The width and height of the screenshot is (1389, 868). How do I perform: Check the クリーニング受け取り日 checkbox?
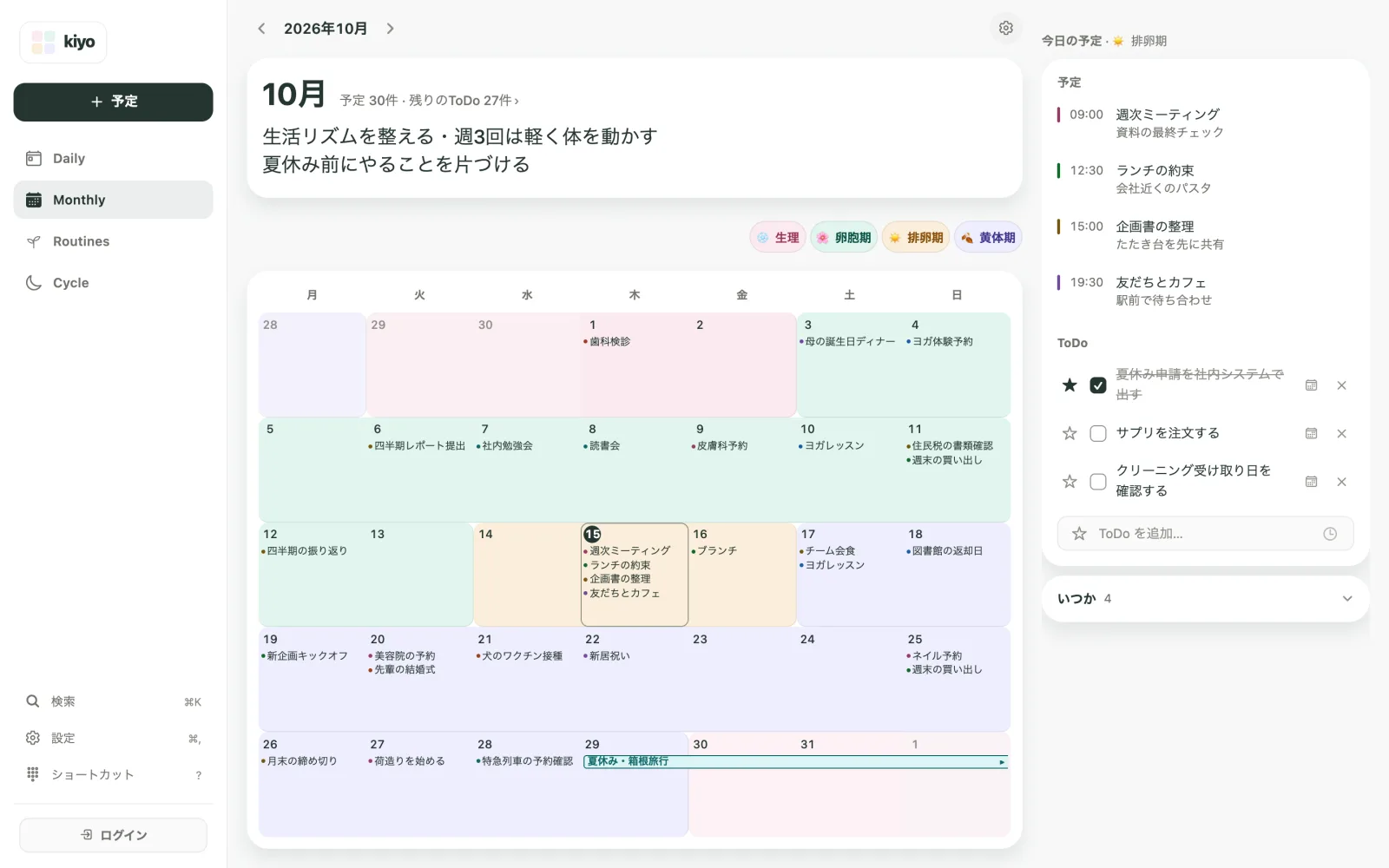pos(1098,481)
